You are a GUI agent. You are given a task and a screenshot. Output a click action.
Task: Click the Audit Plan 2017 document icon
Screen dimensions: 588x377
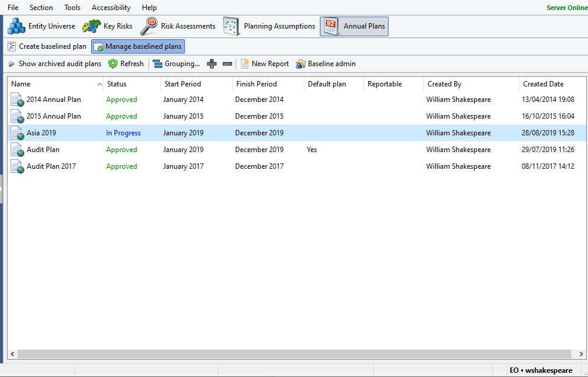pos(17,167)
